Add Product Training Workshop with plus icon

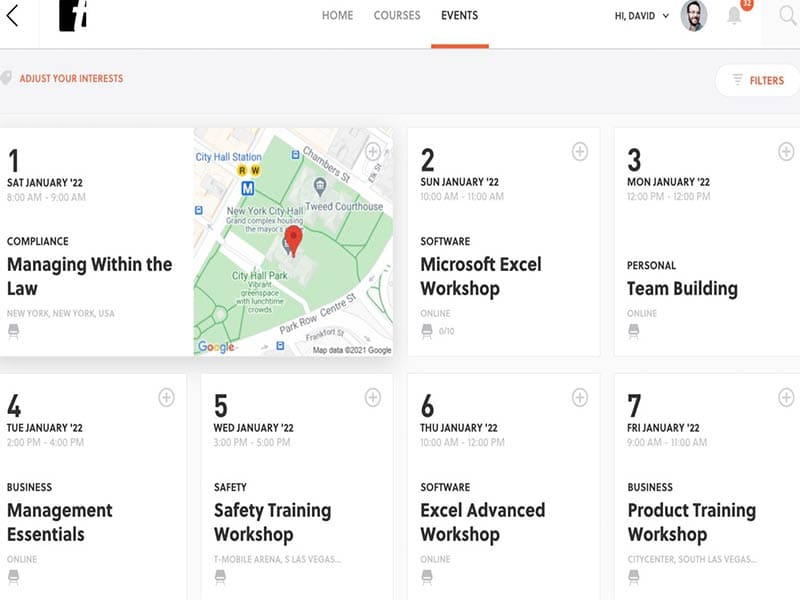786,397
